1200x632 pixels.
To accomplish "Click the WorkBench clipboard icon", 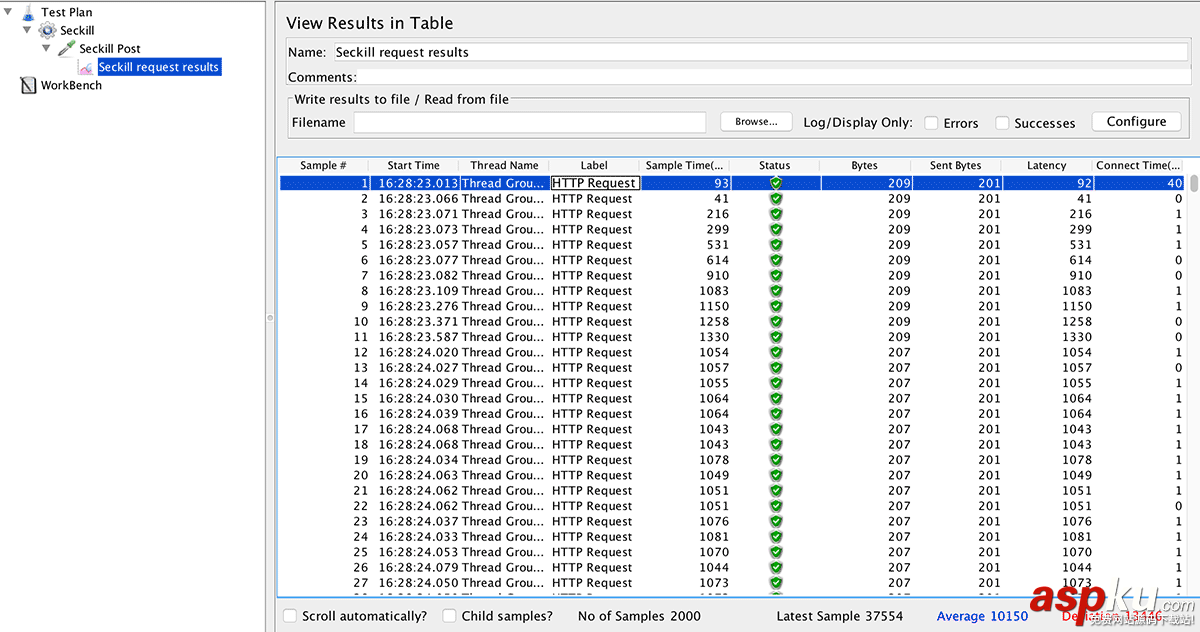I will pyautogui.click(x=29, y=85).
